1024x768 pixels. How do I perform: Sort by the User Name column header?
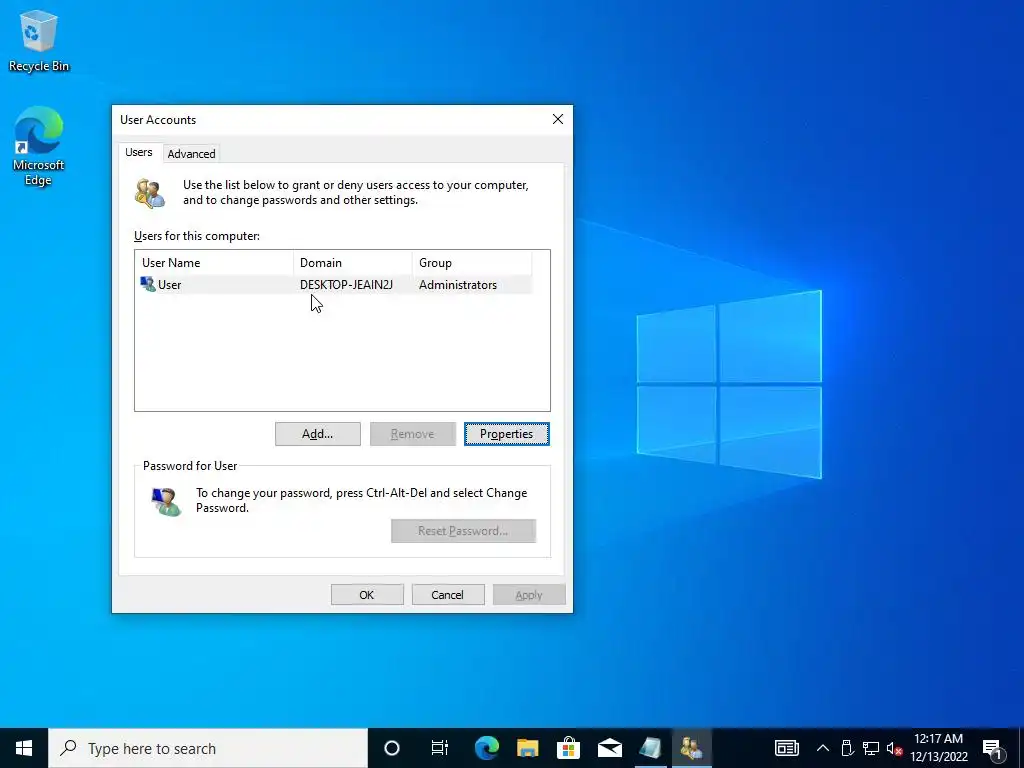tap(214, 263)
